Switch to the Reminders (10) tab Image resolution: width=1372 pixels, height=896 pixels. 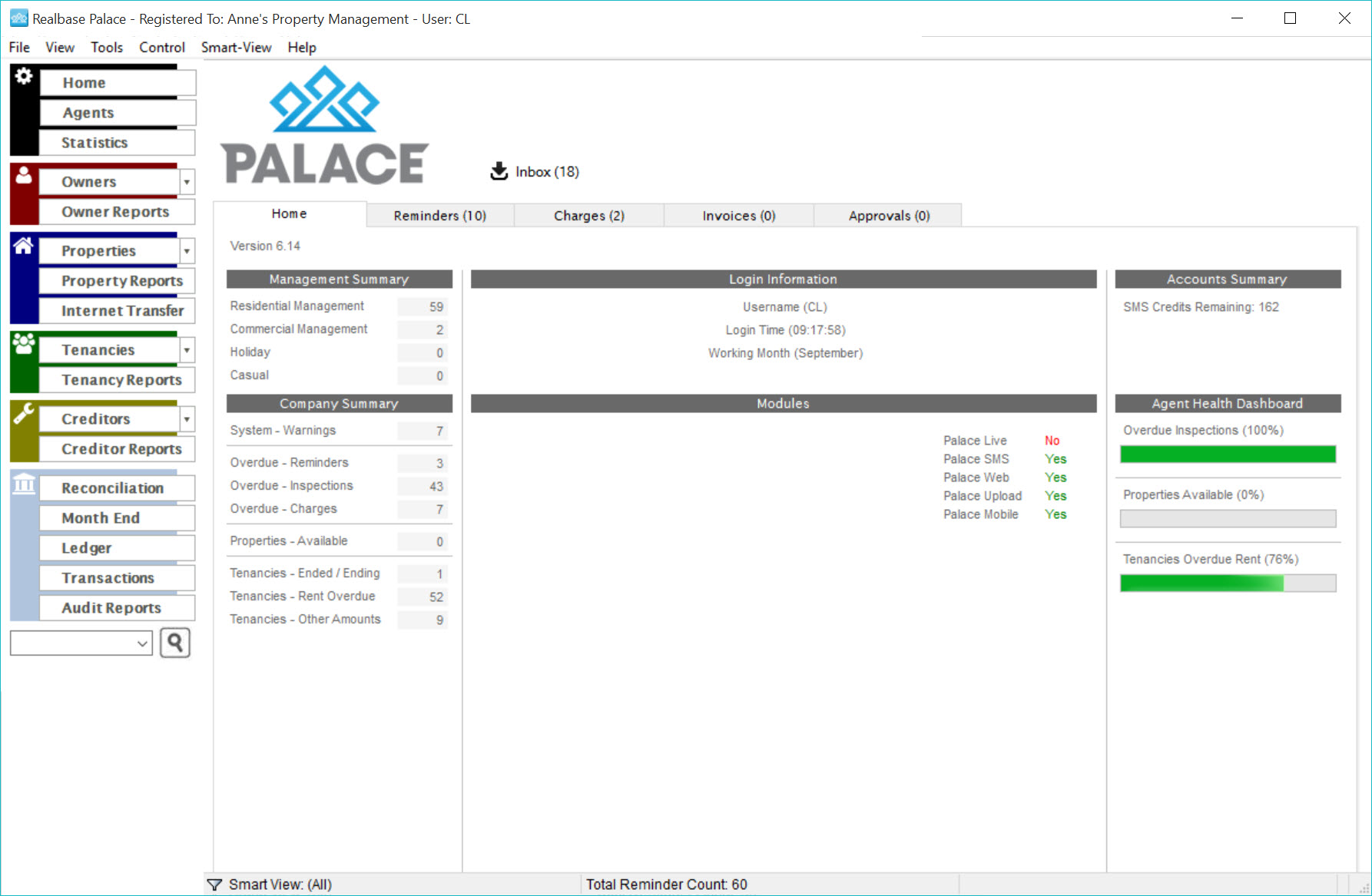(x=440, y=216)
